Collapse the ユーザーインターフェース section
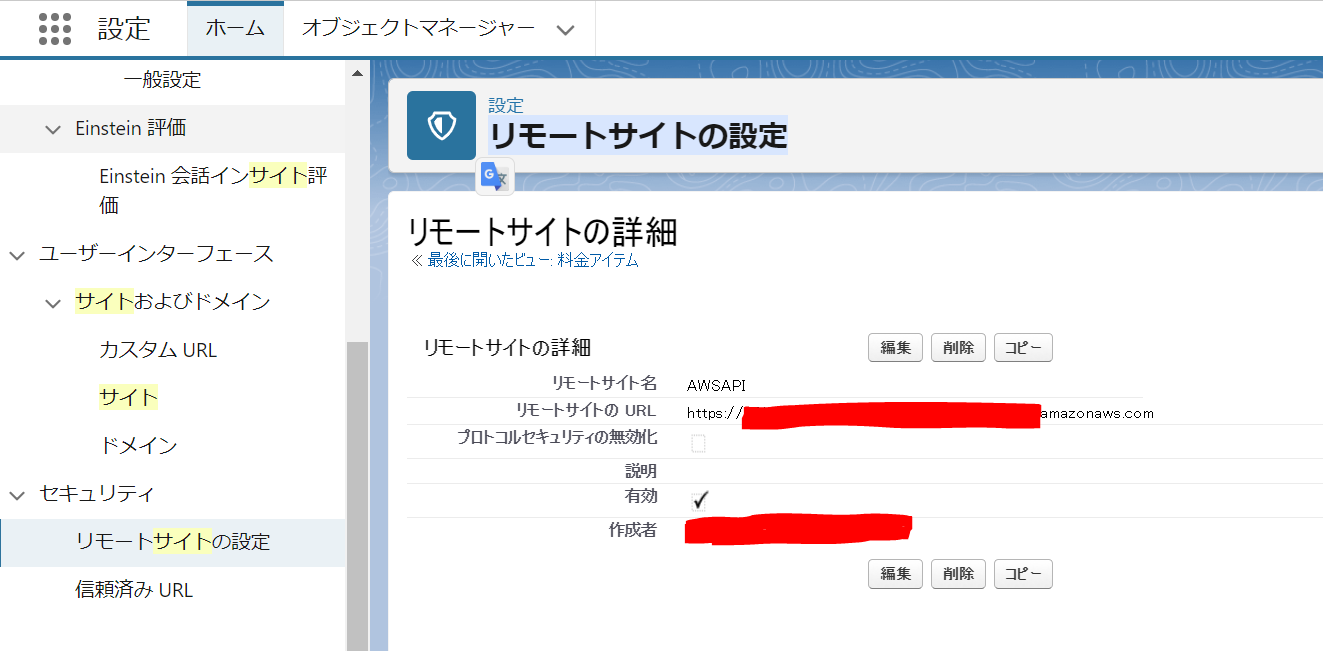Screen dimensions: 1323x651 17,255
